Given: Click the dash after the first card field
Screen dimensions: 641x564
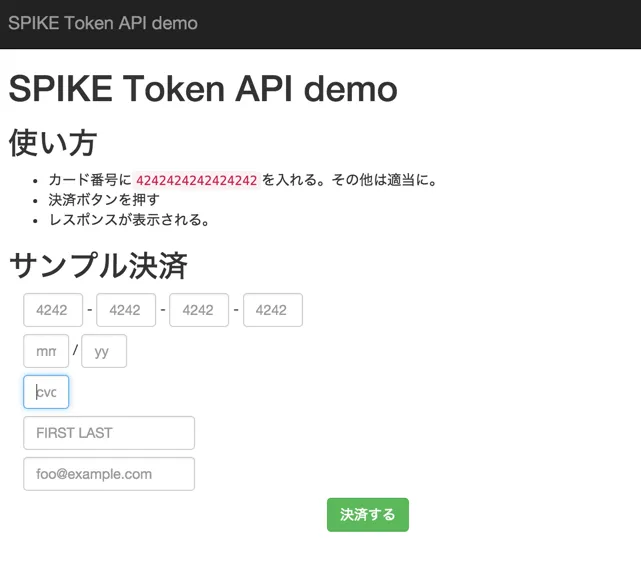Looking at the screenshot, I should pos(90,310).
